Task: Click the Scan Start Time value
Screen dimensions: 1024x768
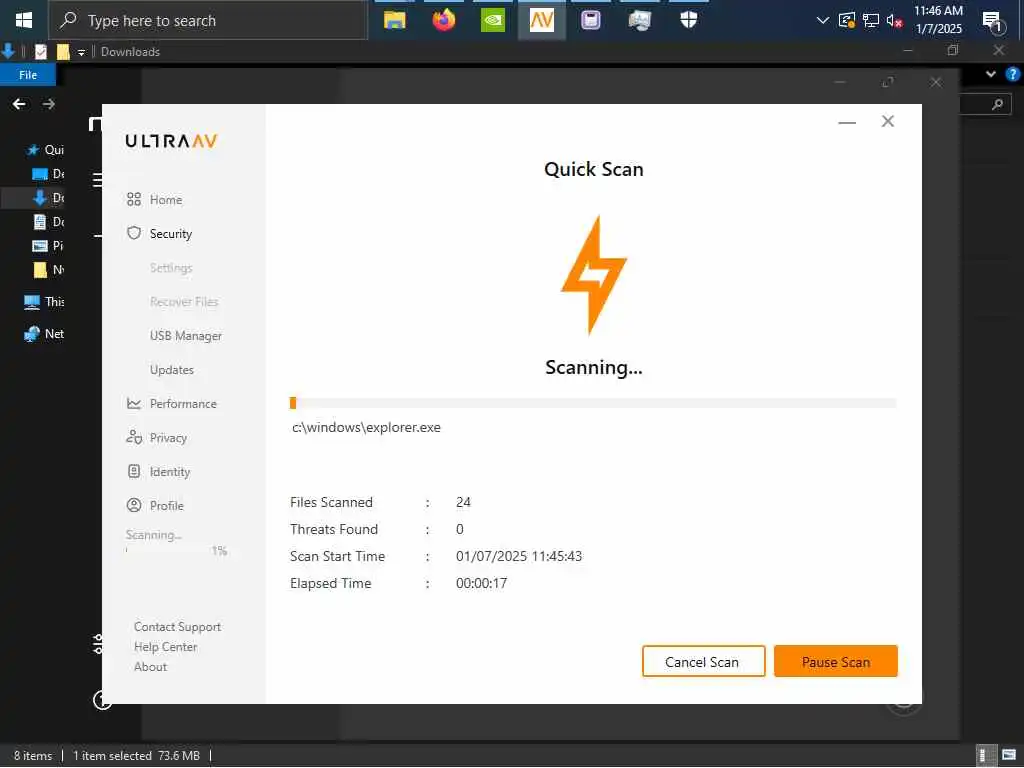Action: click(519, 556)
